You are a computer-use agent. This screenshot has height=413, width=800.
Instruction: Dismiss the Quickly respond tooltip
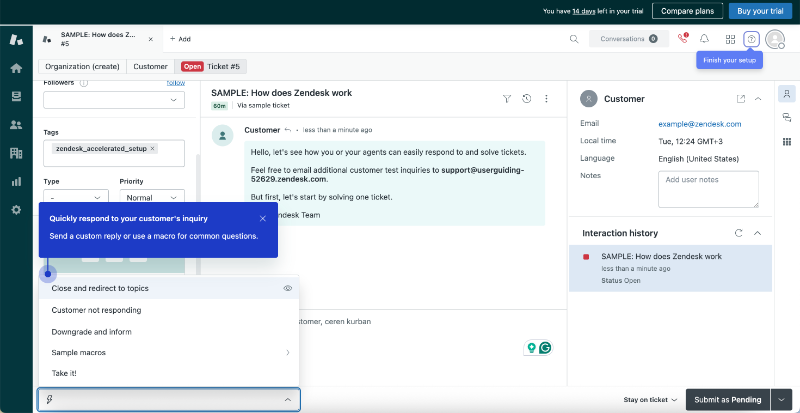click(x=263, y=218)
